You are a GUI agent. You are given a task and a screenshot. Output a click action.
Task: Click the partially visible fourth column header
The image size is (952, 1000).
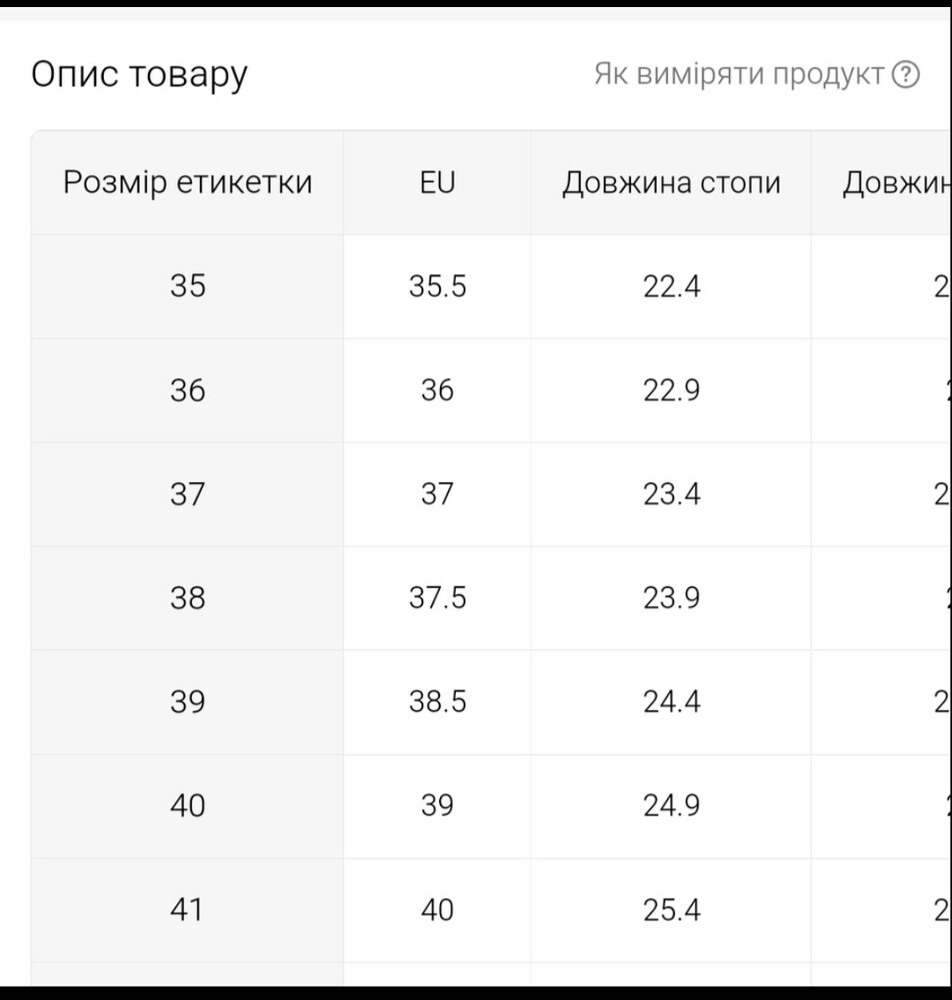[882, 182]
